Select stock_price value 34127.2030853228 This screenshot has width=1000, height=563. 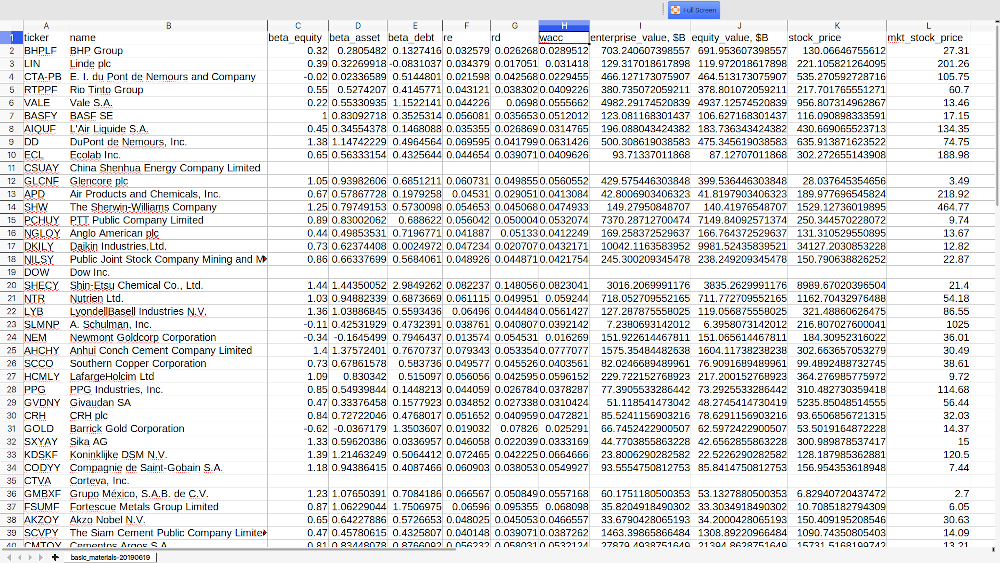coord(837,246)
